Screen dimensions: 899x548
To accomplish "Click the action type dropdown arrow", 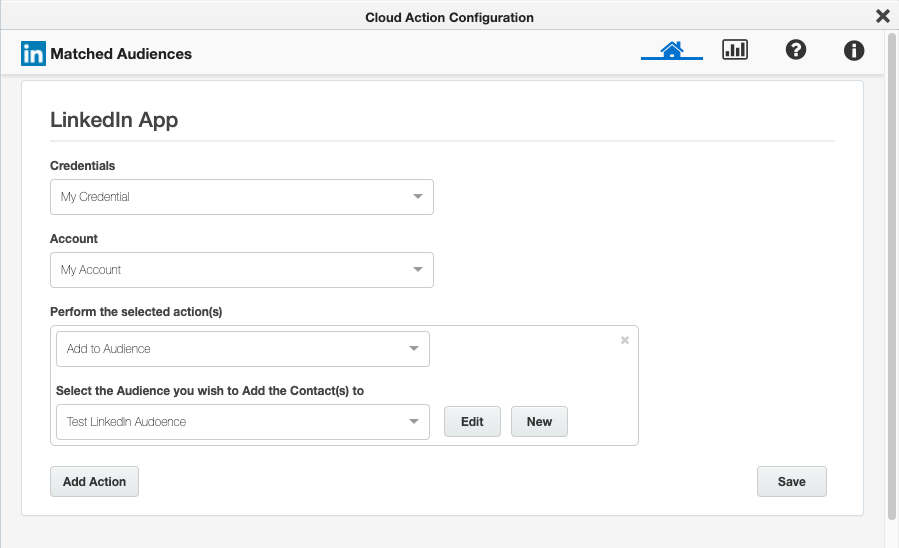I will pyautogui.click(x=414, y=349).
